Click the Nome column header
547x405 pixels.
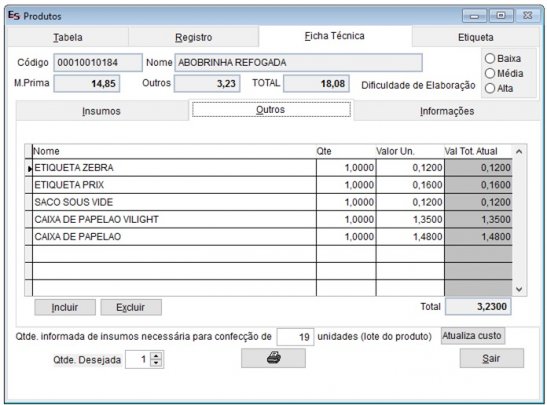(x=174, y=151)
